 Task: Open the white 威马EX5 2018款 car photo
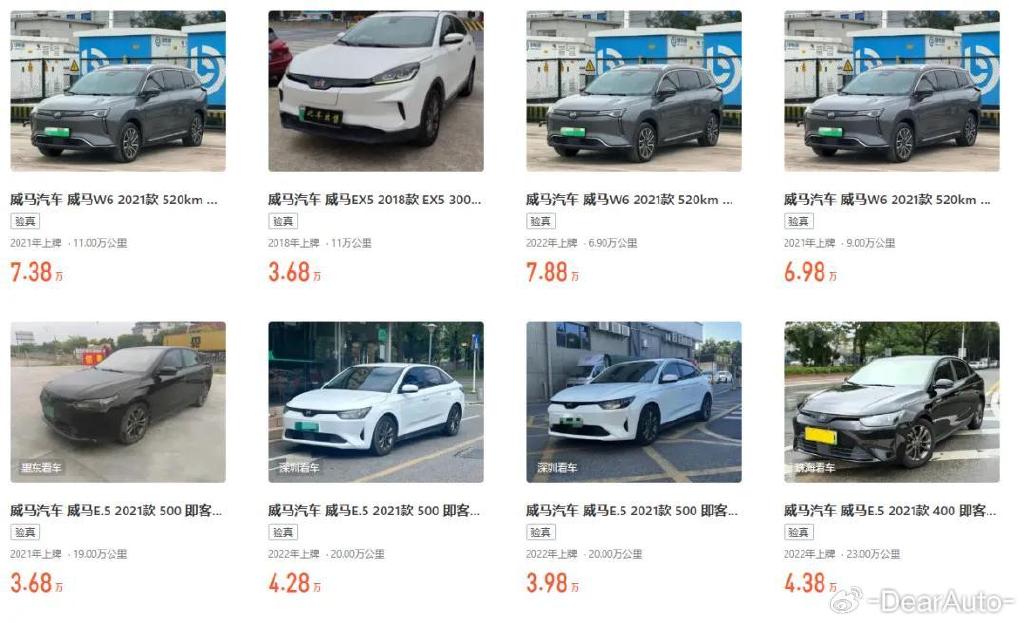click(x=376, y=91)
